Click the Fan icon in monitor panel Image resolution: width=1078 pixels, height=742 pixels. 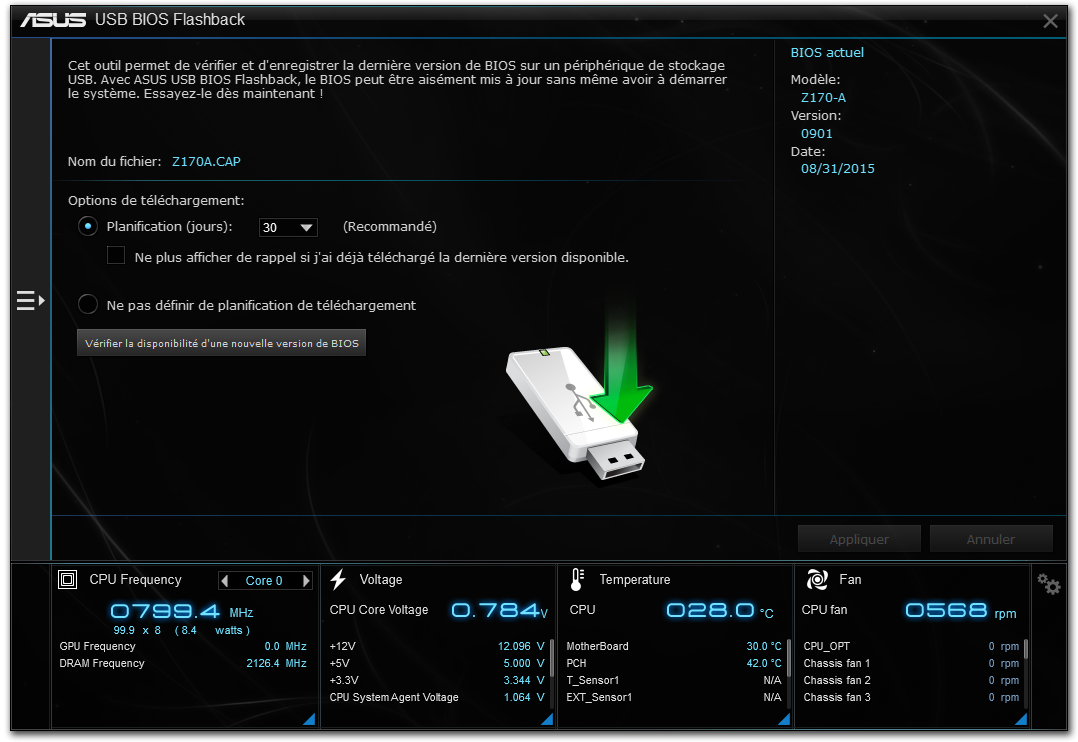click(817, 580)
